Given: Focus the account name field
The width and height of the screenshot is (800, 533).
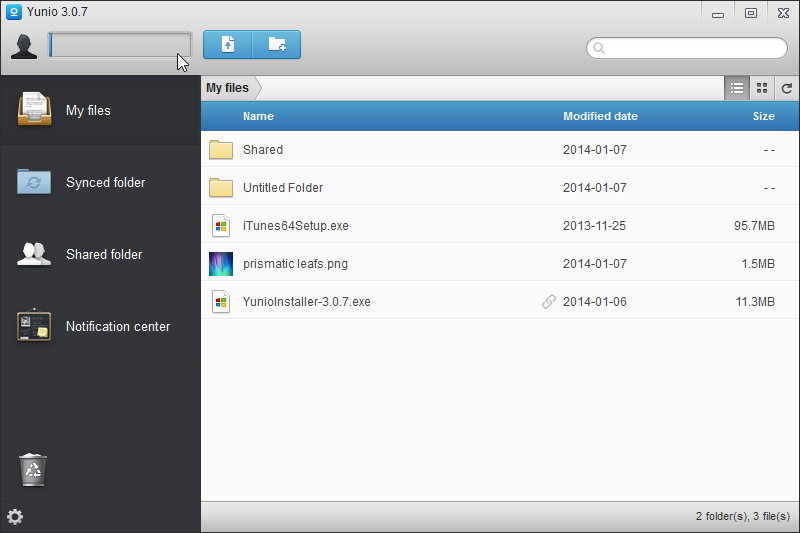Looking at the screenshot, I should (120, 45).
